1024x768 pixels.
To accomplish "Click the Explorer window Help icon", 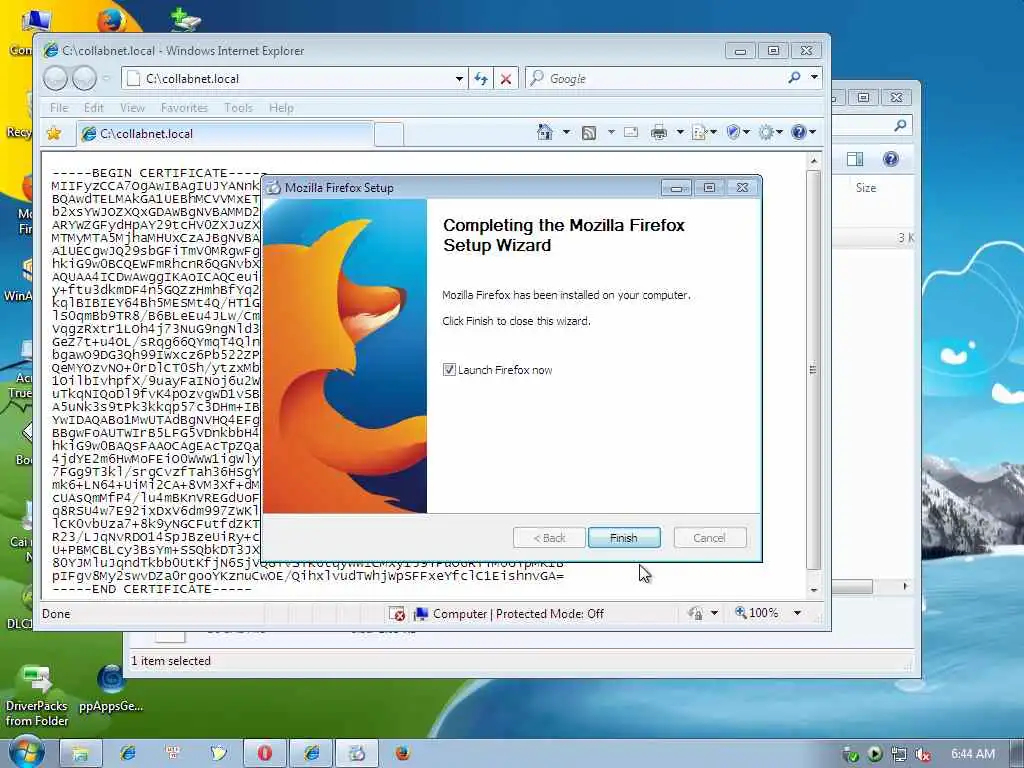I will 890,159.
